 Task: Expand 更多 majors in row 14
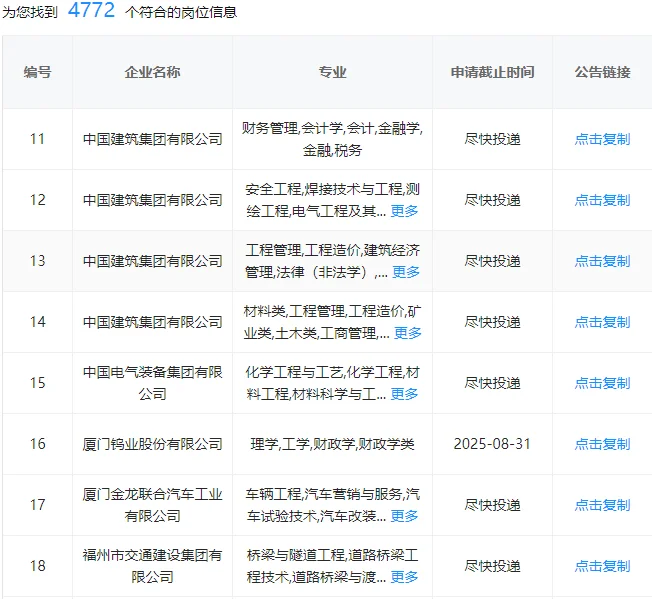point(408,333)
